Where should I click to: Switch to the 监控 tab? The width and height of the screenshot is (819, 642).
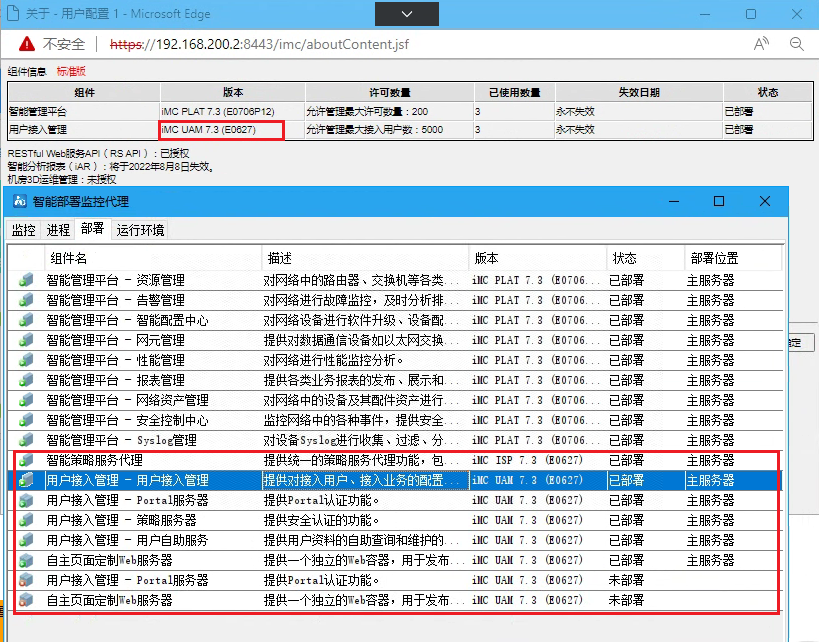(23, 230)
